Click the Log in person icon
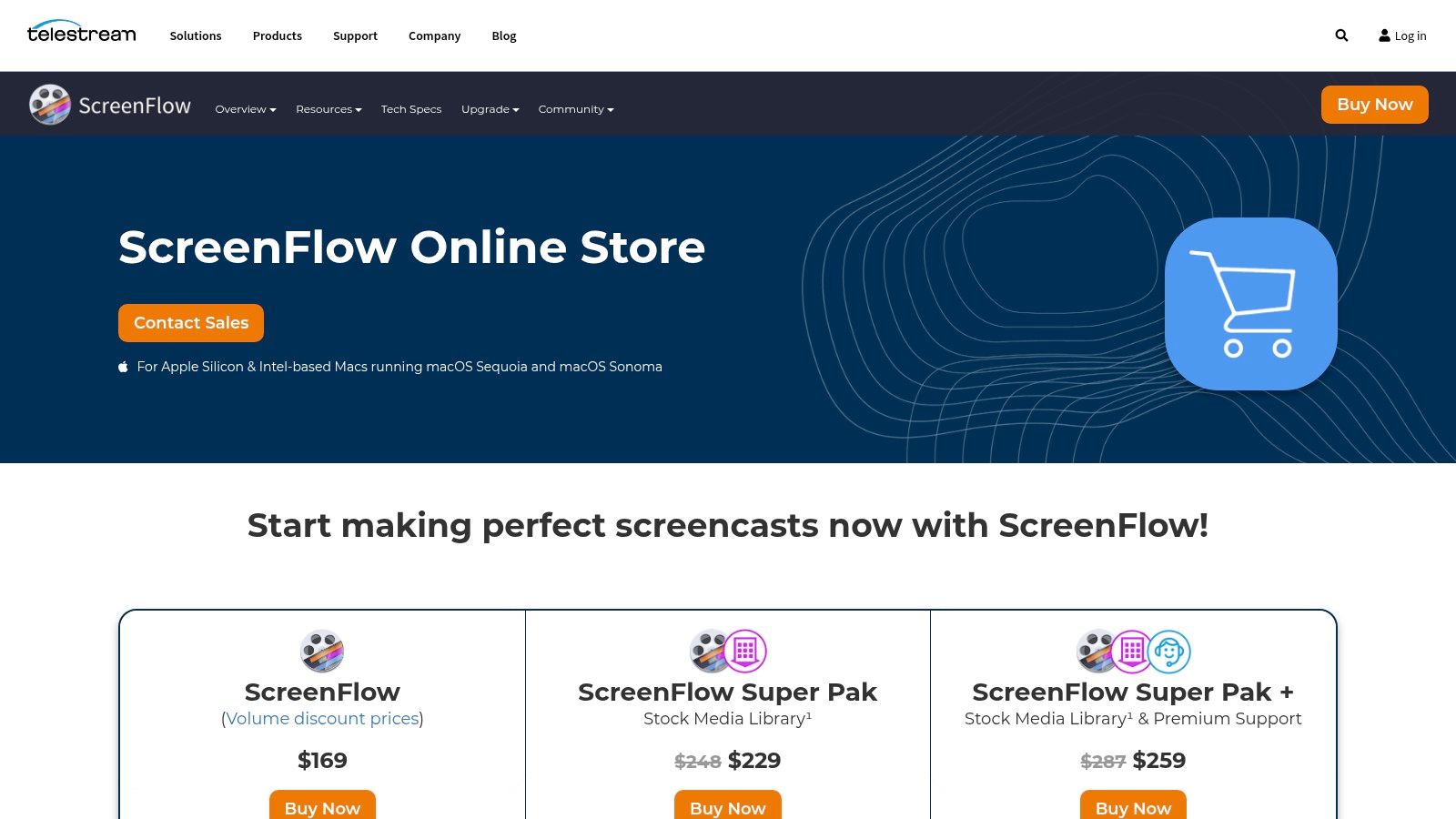The height and width of the screenshot is (819, 1456). pos(1385,35)
